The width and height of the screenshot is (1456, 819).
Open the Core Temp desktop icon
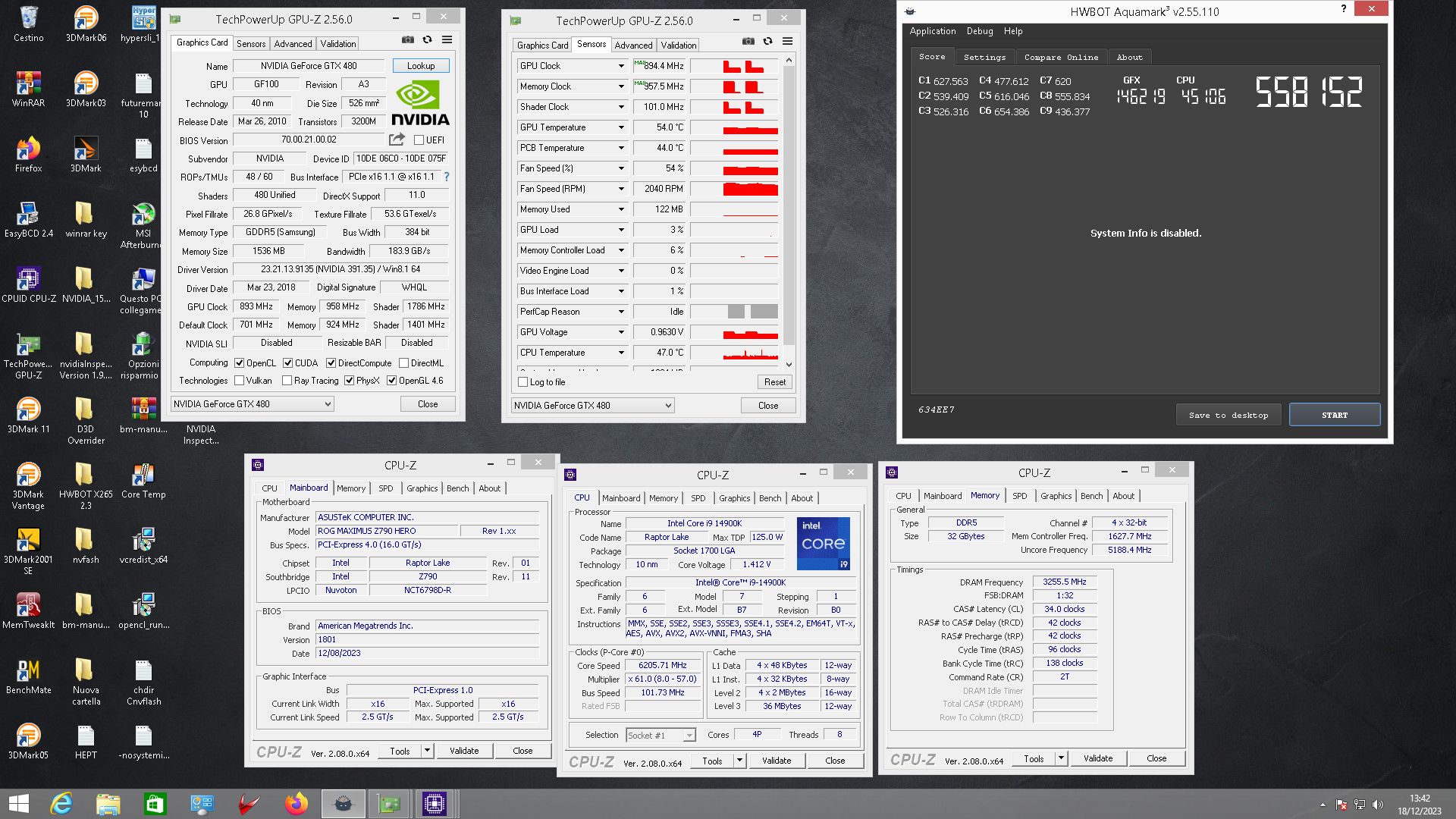click(143, 481)
